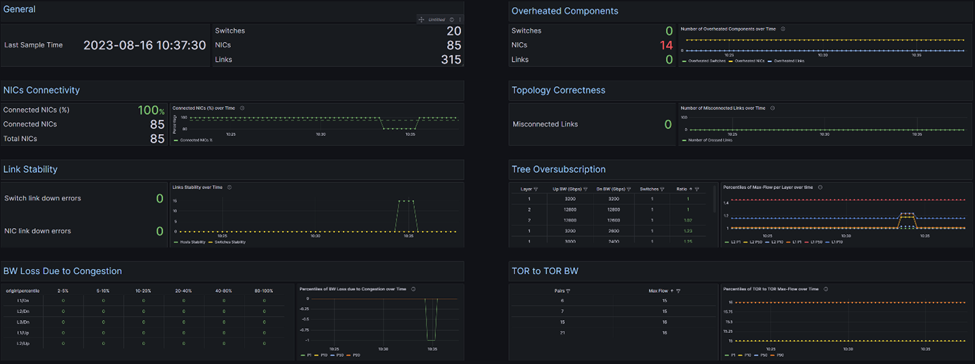Open Percentiles of Max-Flow per Layer title menu
975x364 pixels.
[768, 187]
